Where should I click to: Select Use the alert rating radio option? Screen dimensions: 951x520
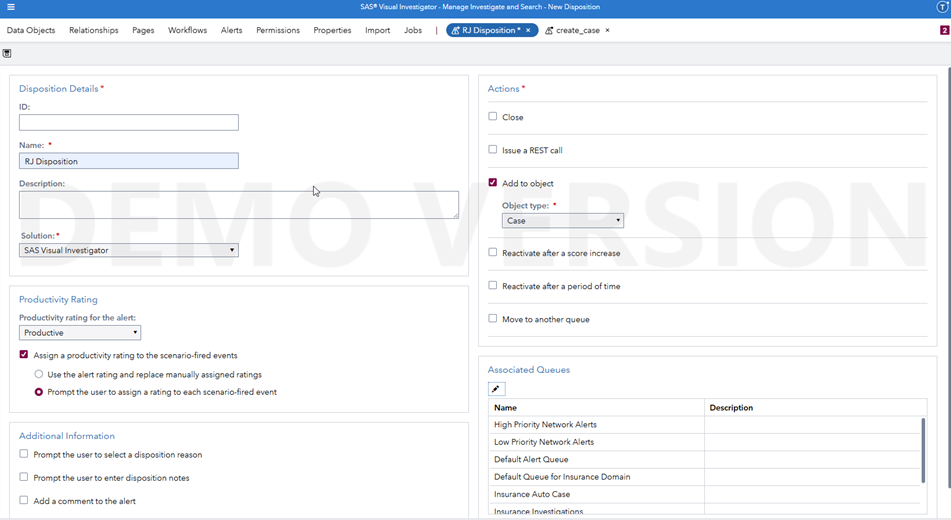click(39, 374)
